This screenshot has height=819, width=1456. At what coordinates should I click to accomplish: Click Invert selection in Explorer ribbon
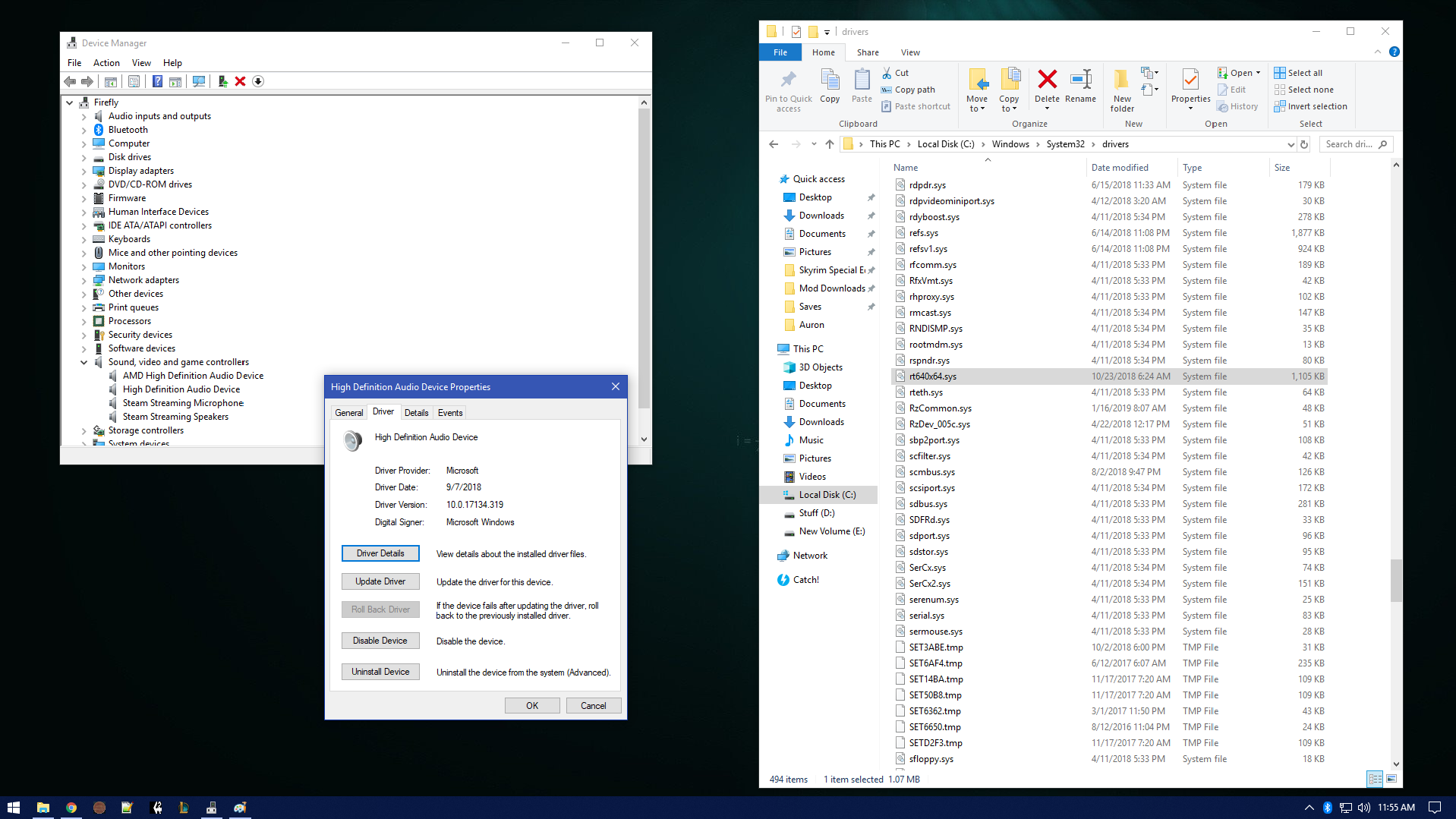[x=1310, y=106]
